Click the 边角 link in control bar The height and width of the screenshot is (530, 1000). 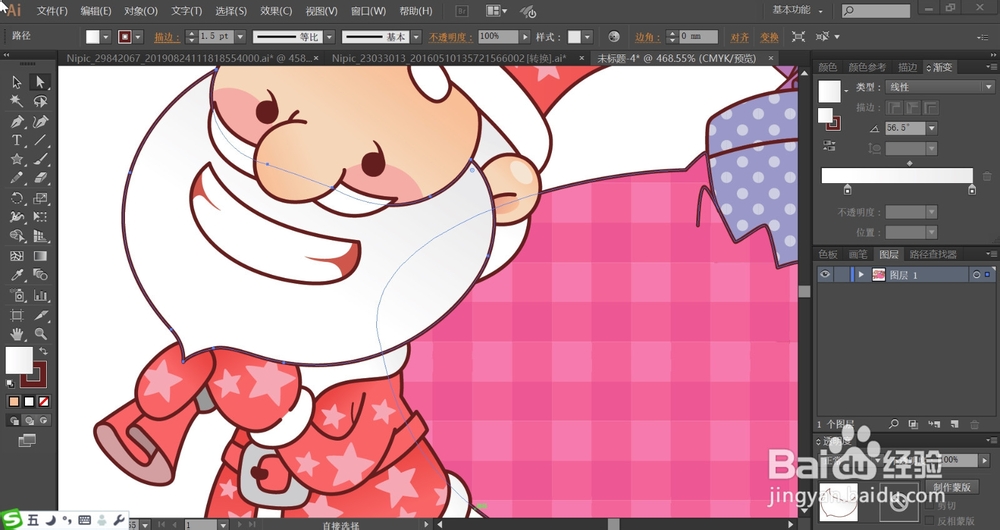click(647, 37)
